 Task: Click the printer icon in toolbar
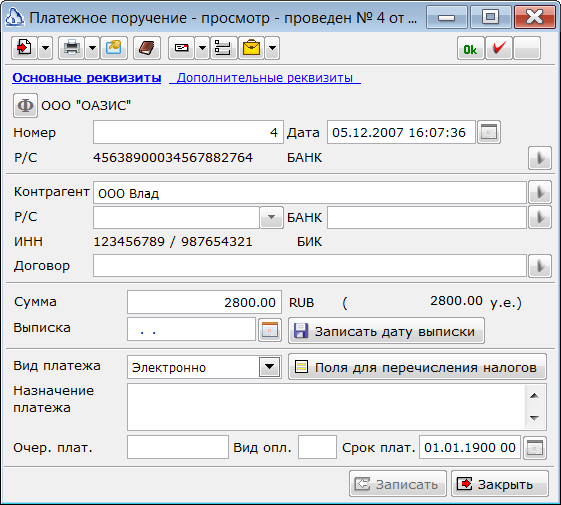71,48
